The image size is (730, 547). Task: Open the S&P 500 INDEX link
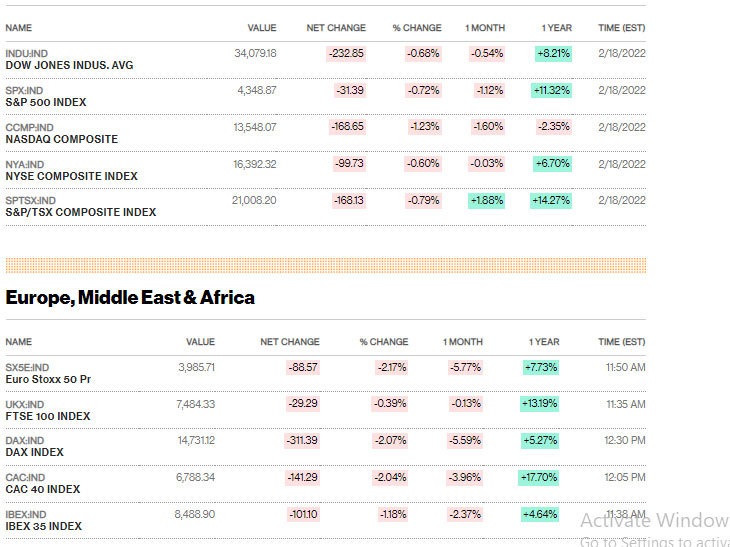pos(46,103)
